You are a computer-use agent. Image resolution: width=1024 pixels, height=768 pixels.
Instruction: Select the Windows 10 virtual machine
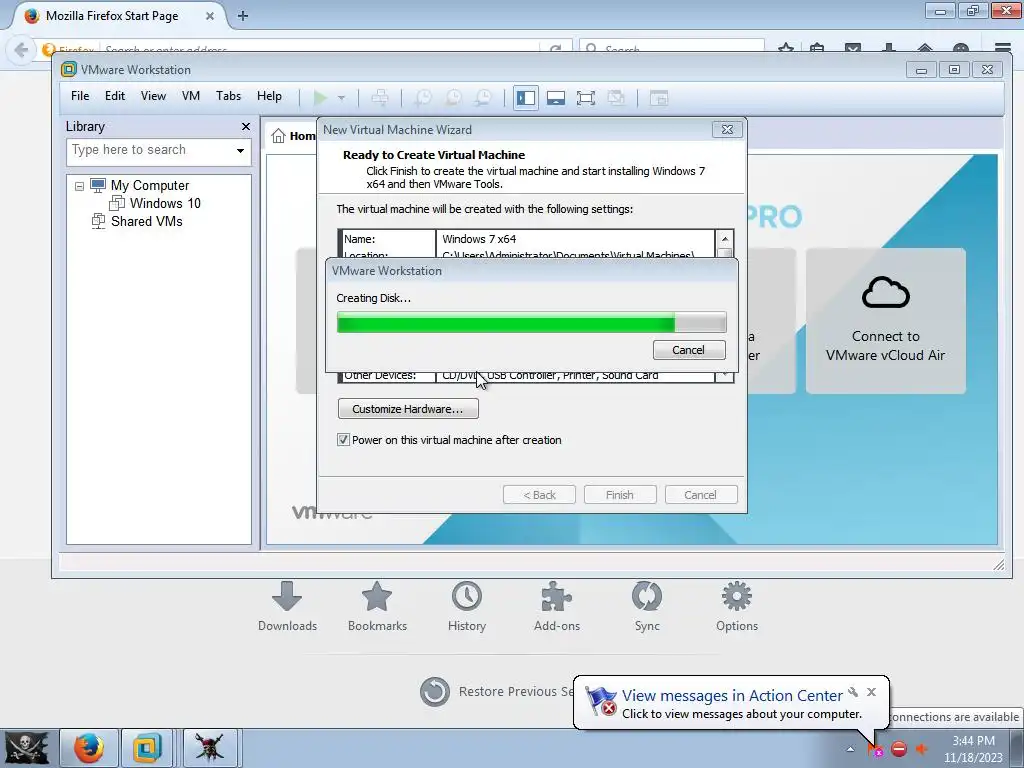pos(165,203)
